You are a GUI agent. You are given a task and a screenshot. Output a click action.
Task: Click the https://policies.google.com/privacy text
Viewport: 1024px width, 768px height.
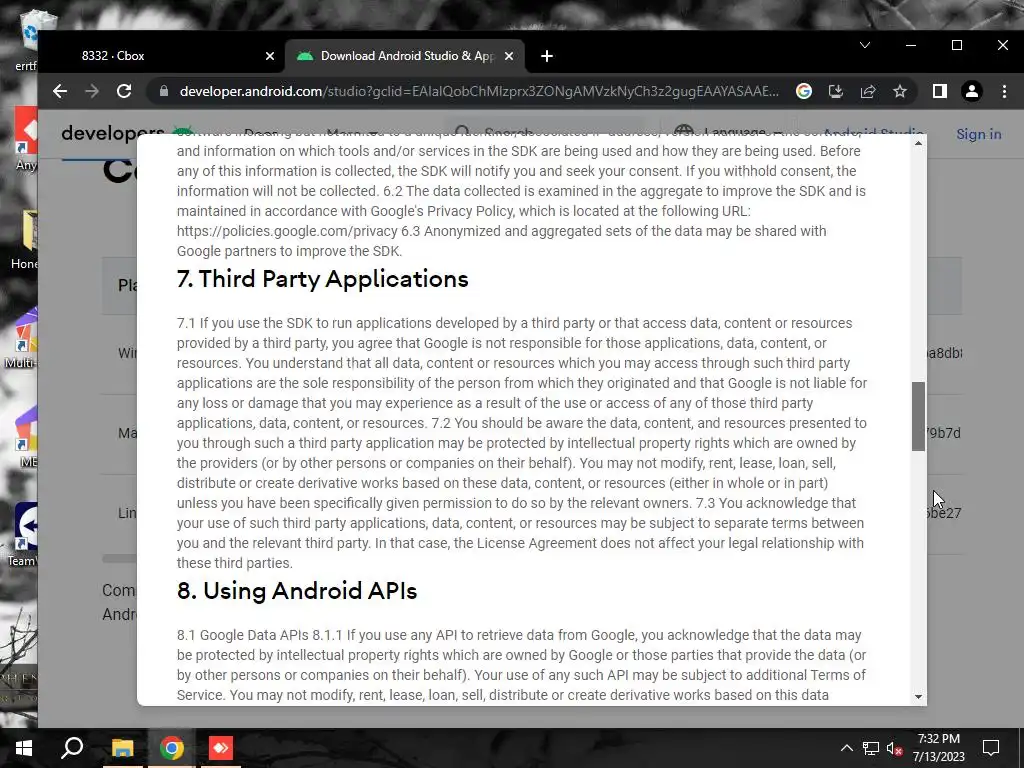click(287, 231)
